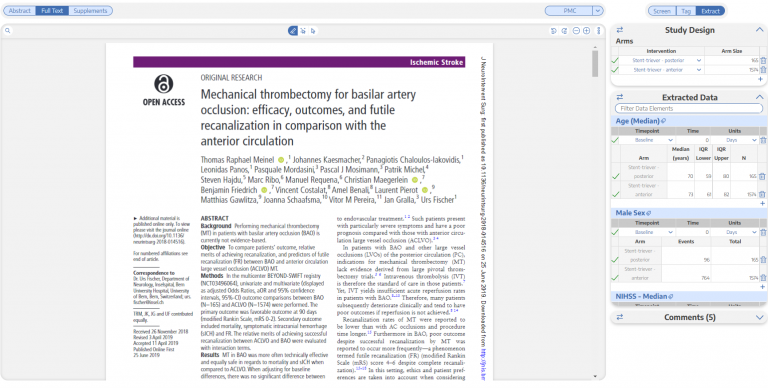Select the pointer cursor tool
The width and height of the screenshot is (768, 388).
313,30
